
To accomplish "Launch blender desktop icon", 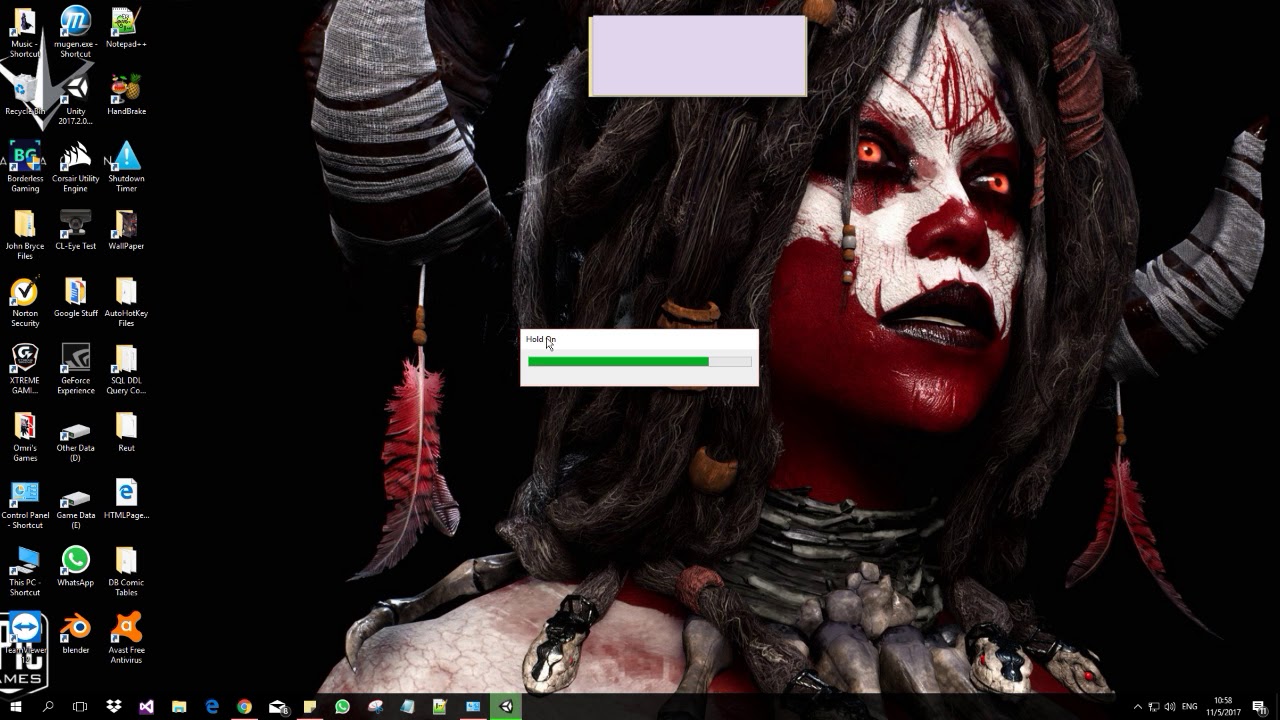I will coord(75,634).
